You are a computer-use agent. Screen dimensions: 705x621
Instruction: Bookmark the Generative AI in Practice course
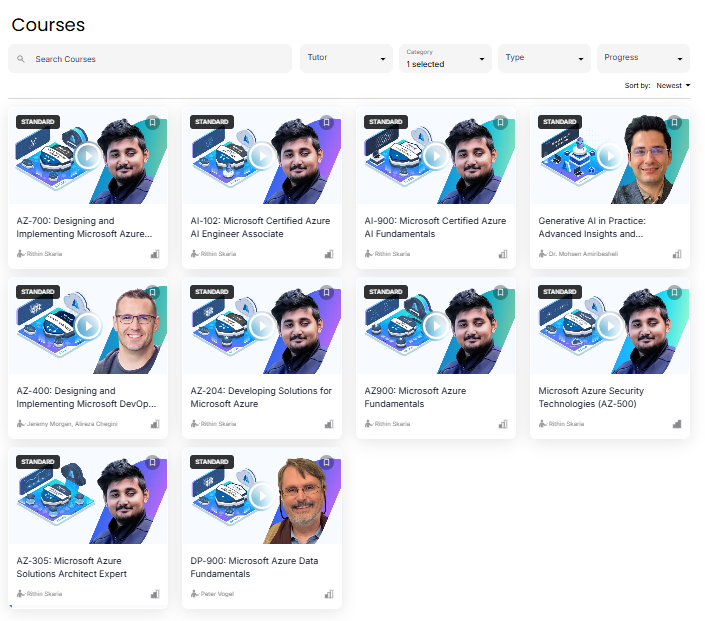point(674,122)
